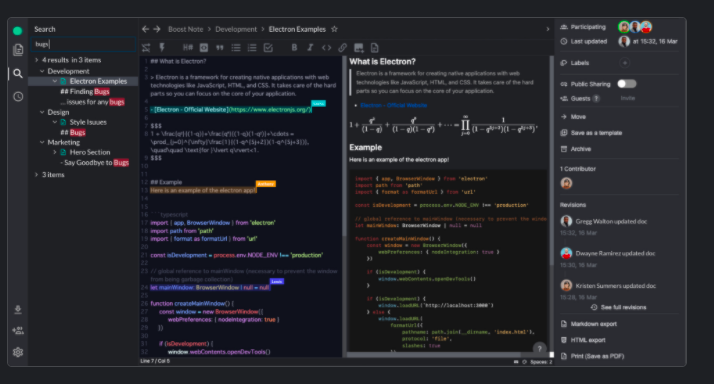Image resolution: width=714 pixels, height=384 pixels.
Task: Insert a bulleted list
Action: [x=236, y=47]
